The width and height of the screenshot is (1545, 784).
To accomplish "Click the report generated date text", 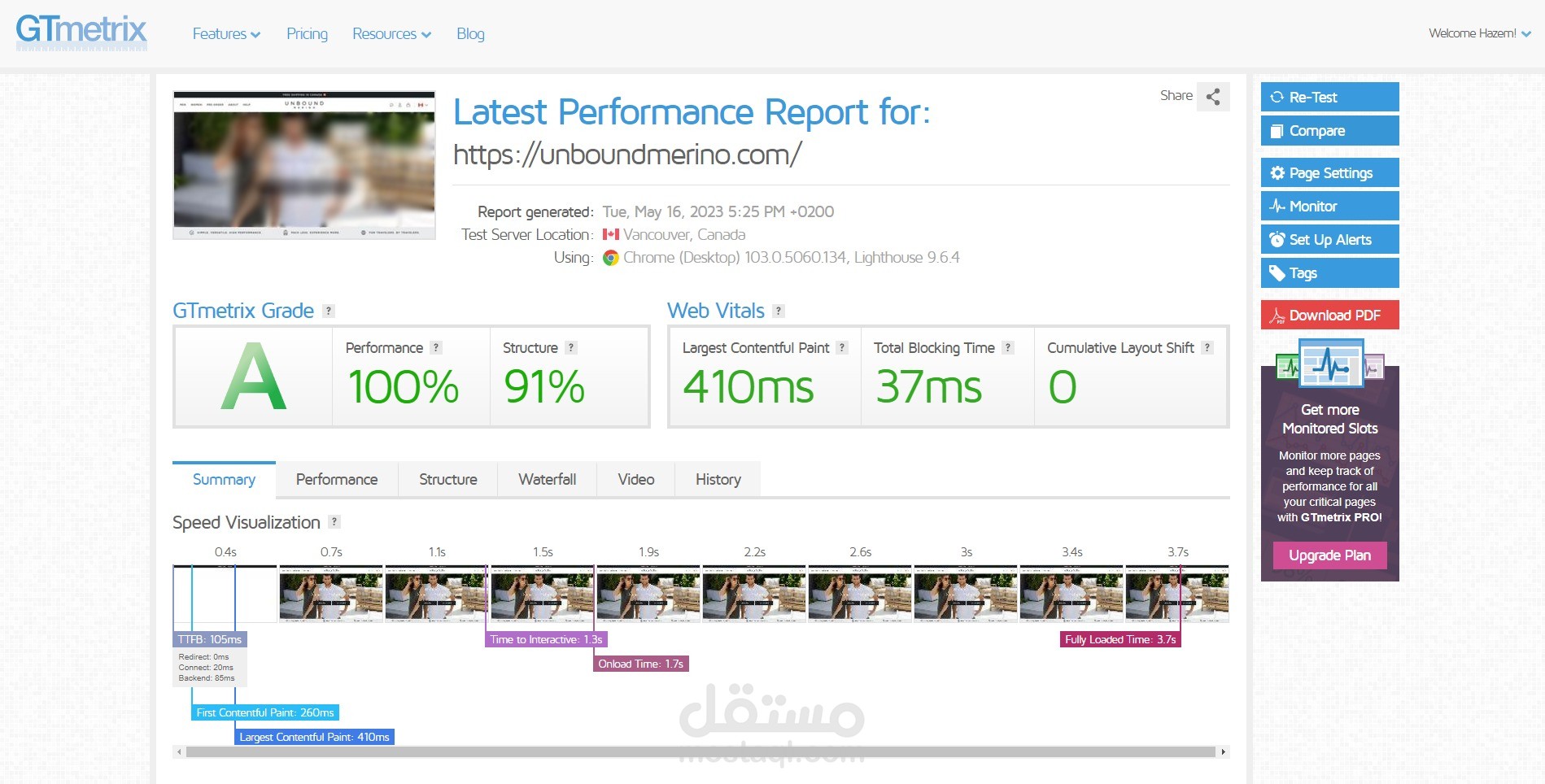I will point(718,211).
